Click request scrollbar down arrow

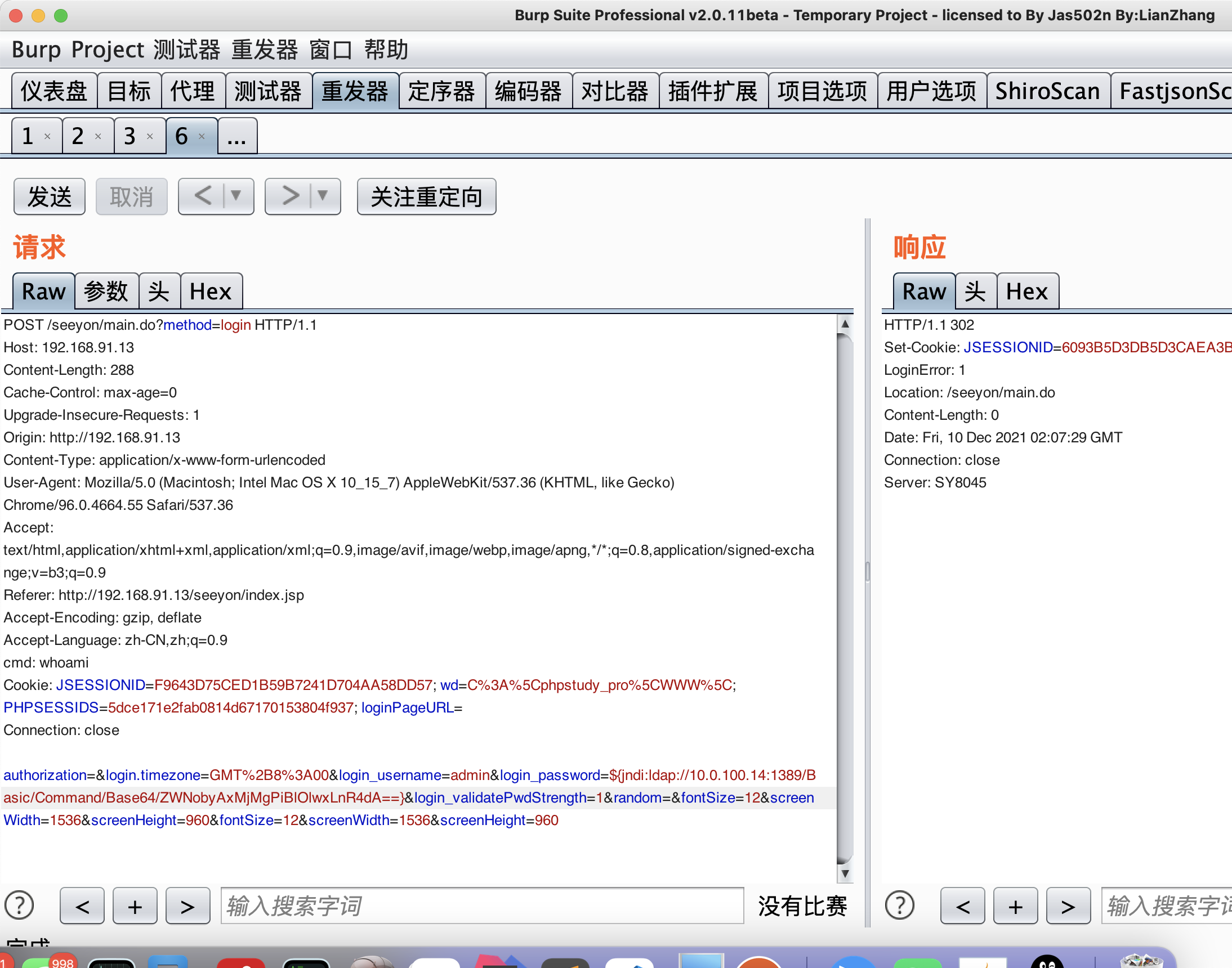[x=845, y=874]
